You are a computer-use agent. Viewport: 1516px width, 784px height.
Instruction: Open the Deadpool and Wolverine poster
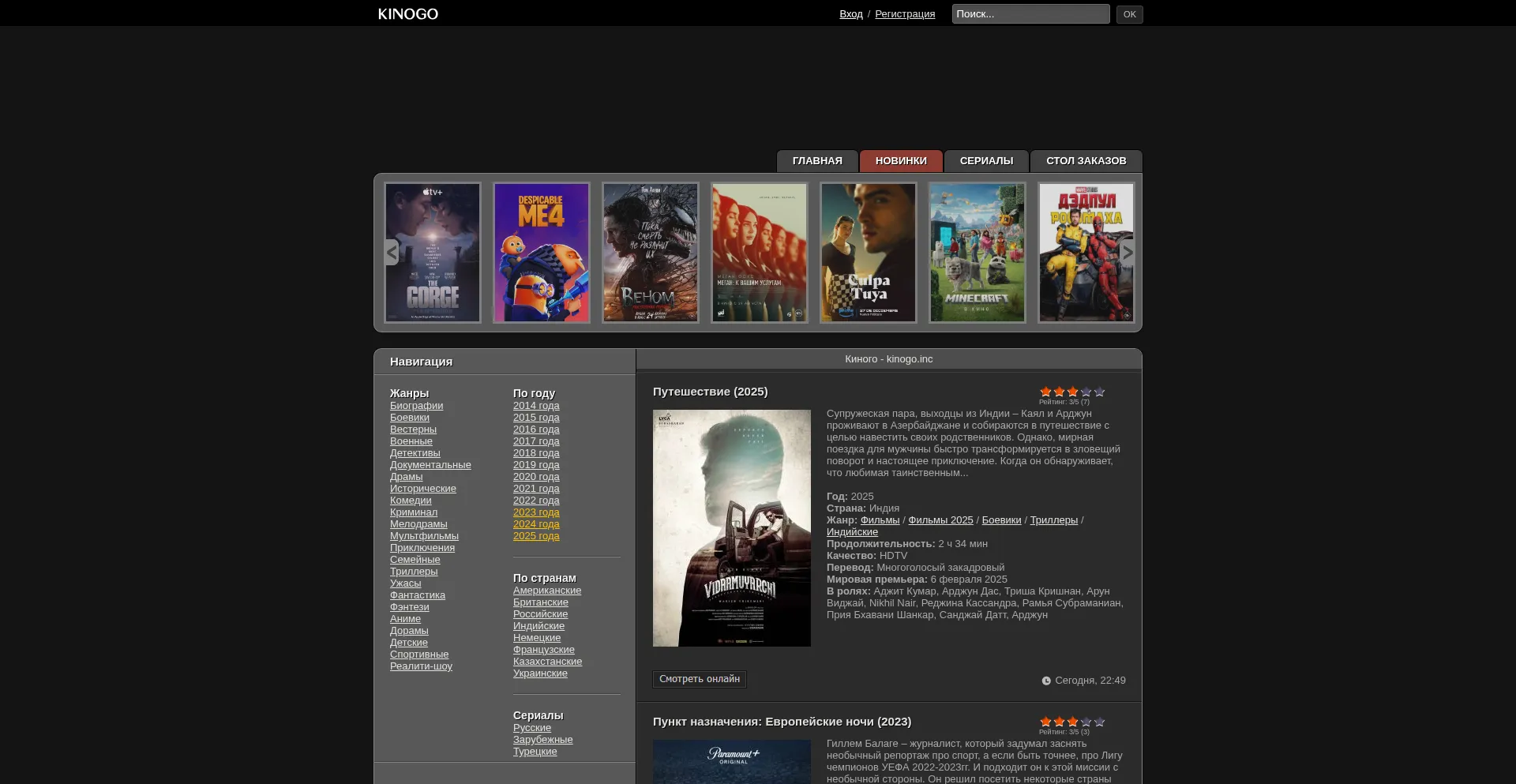click(x=1086, y=253)
